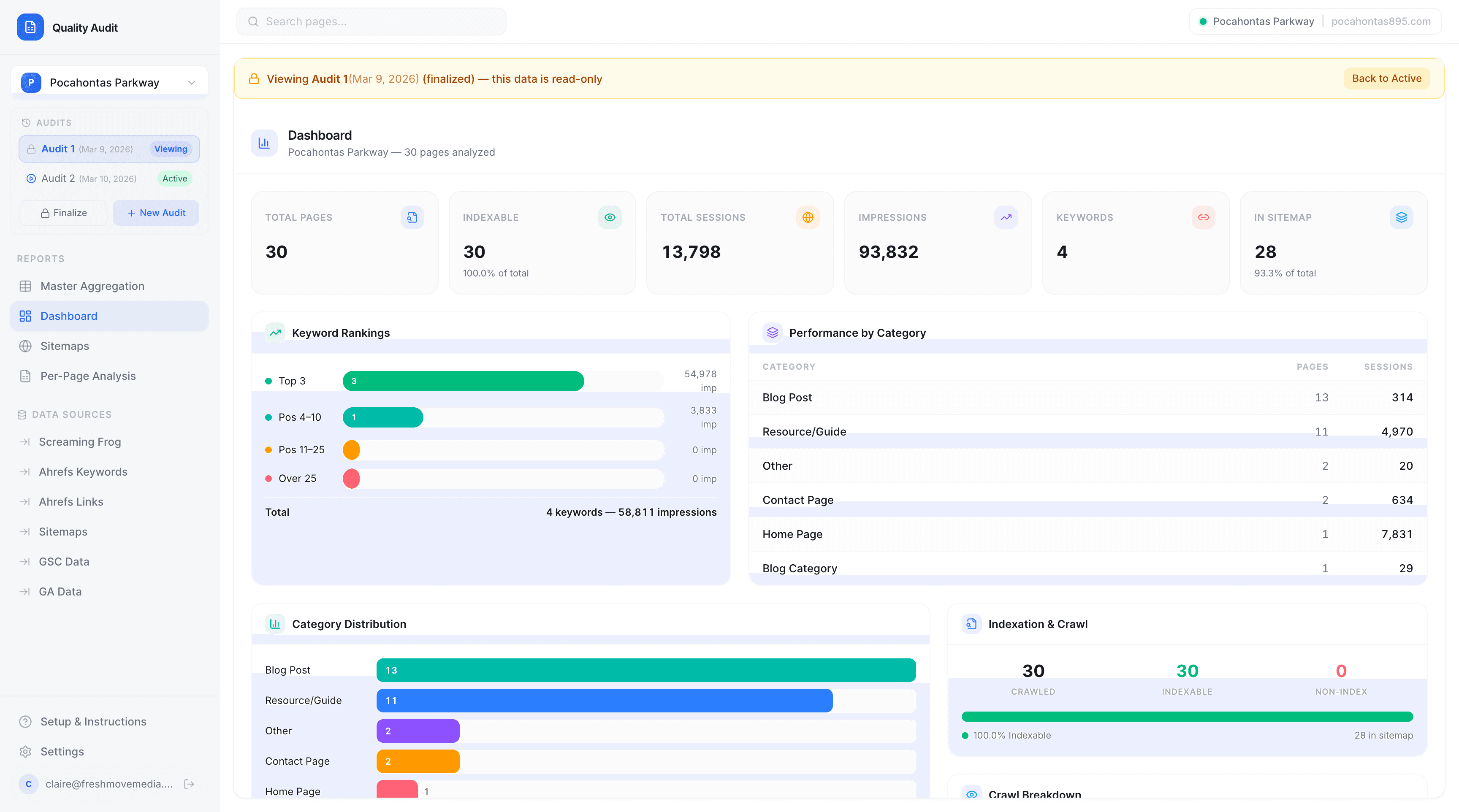Click the user avatar C icon
The height and width of the screenshot is (812, 1459).
(x=28, y=784)
